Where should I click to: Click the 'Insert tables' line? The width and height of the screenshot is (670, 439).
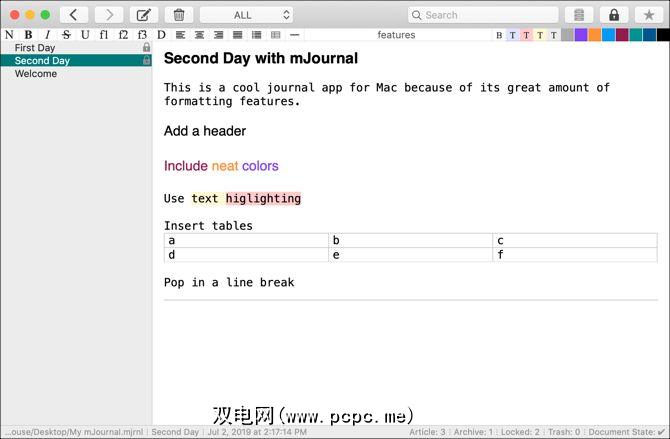(208, 226)
